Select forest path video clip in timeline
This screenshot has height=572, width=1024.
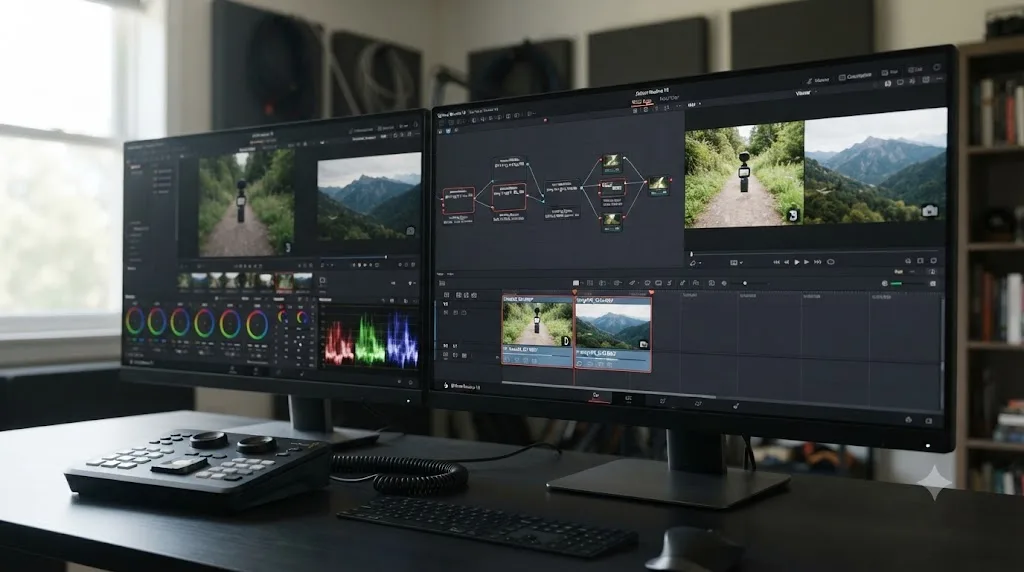click(x=537, y=321)
